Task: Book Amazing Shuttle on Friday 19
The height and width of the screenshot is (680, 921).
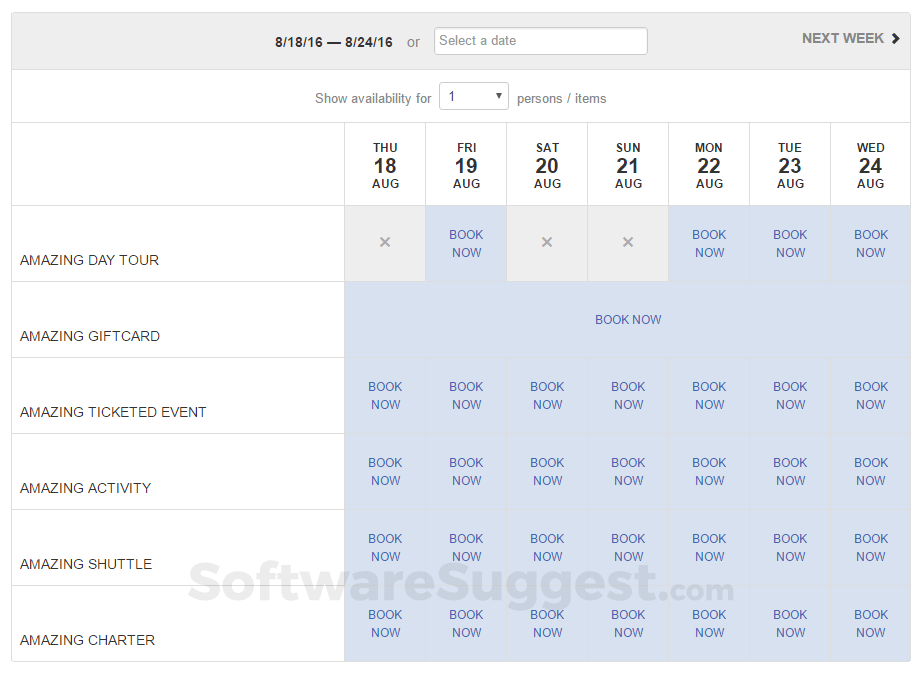Action: [466, 548]
